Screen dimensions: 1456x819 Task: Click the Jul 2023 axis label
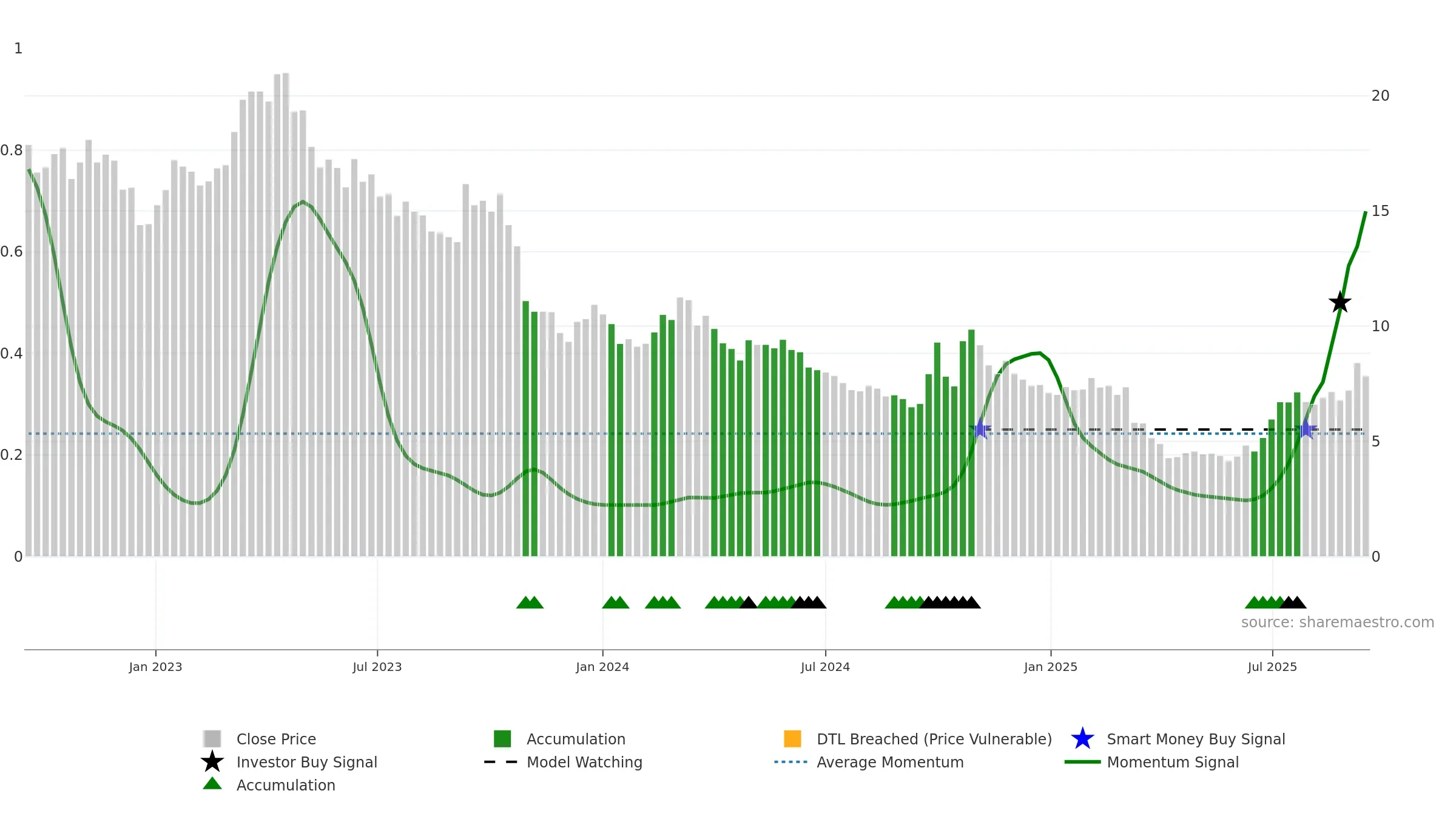coord(377,667)
